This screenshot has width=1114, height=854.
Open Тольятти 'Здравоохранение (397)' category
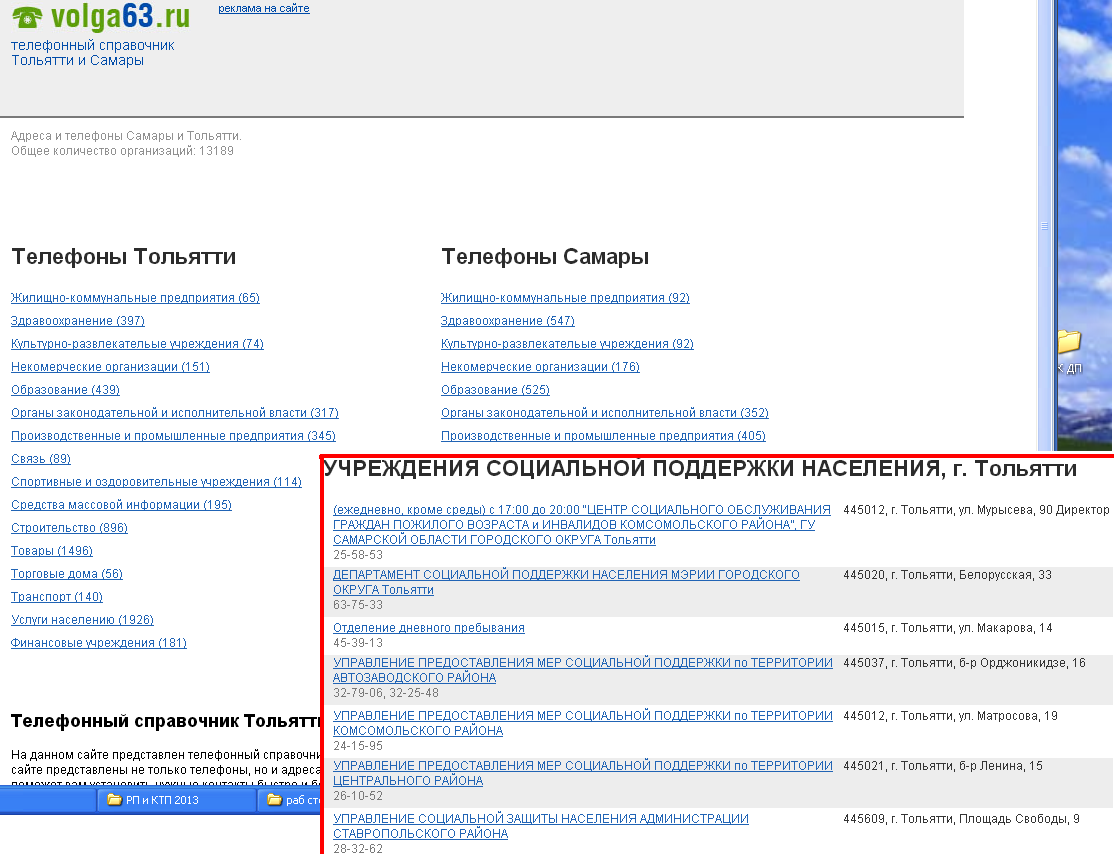point(78,321)
